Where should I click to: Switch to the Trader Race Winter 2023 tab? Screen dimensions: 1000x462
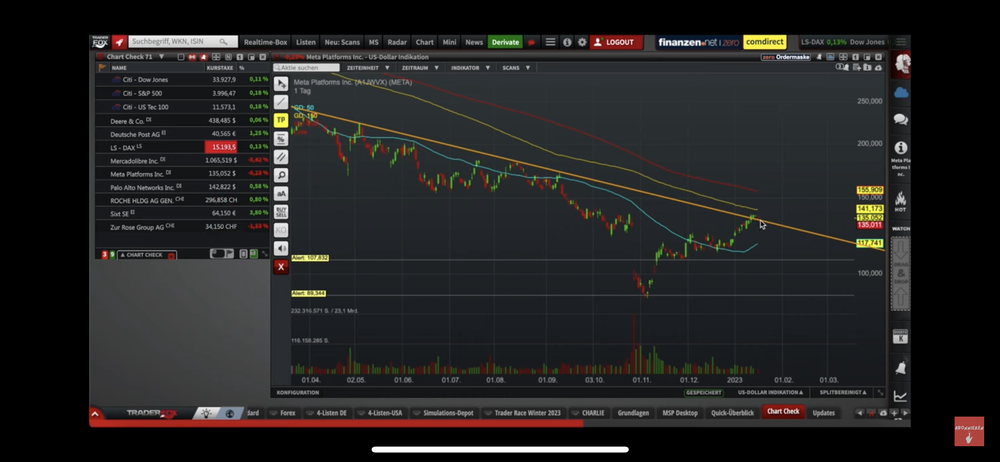click(x=527, y=413)
